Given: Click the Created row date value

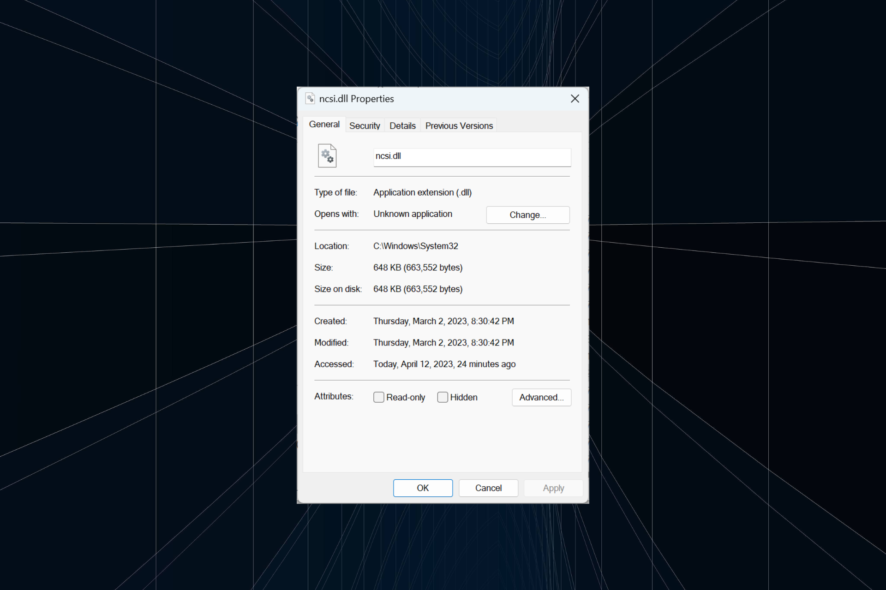Looking at the screenshot, I should click(x=444, y=321).
